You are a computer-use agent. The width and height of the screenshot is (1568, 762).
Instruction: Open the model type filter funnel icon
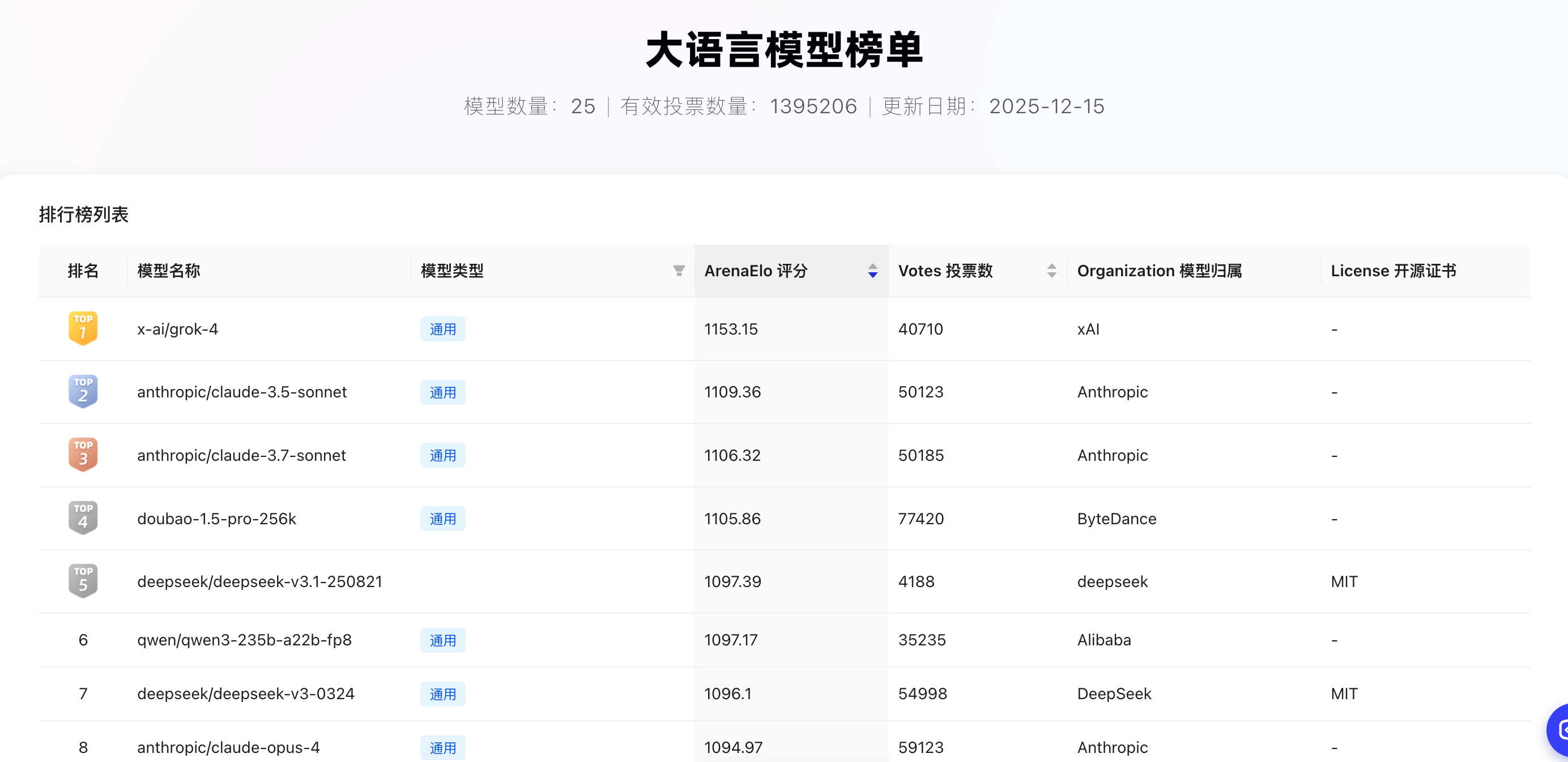click(x=679, y=271)
